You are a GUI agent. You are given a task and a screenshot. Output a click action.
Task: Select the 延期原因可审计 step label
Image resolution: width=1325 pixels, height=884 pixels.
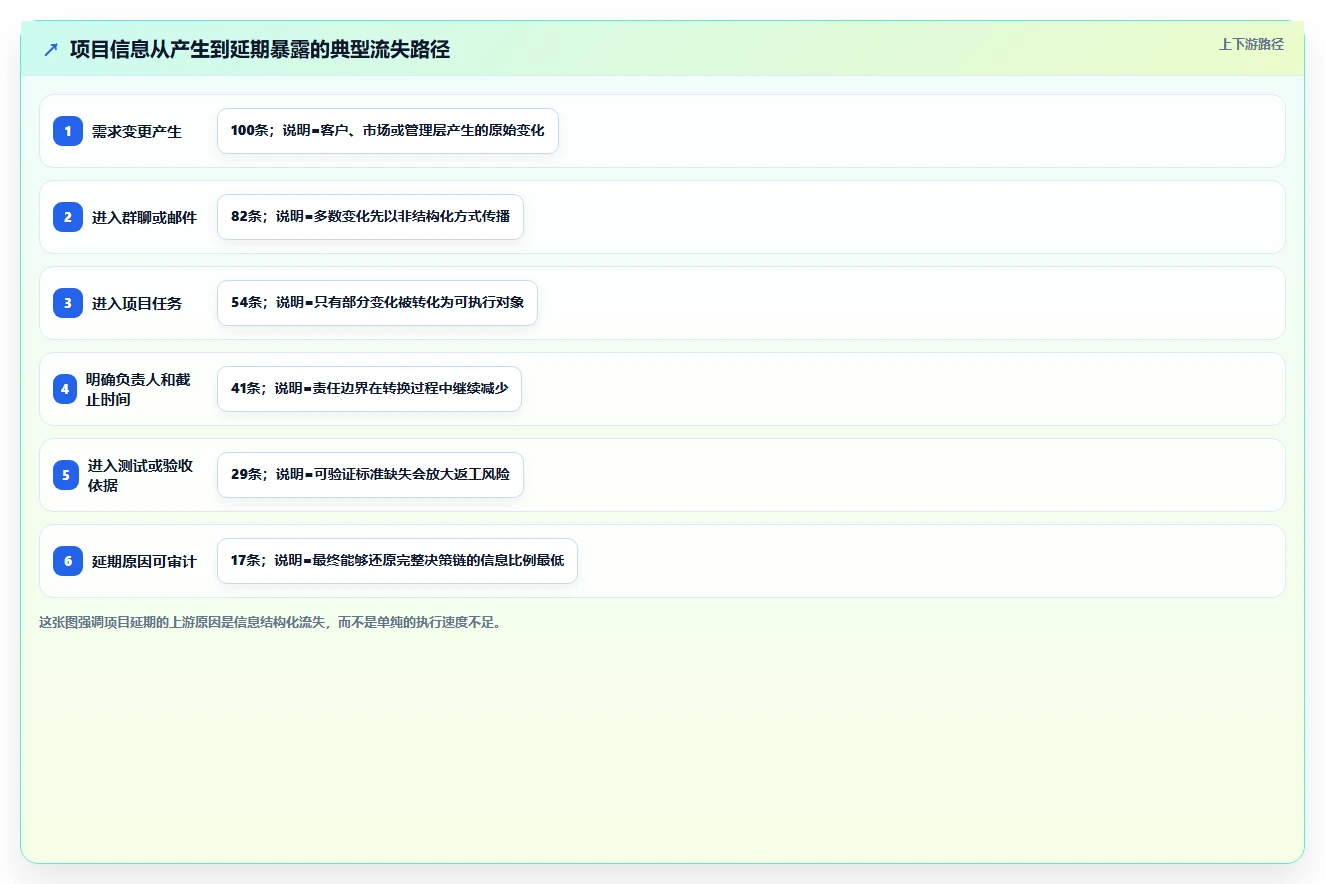pyautogui.click(x=145, y=561)
